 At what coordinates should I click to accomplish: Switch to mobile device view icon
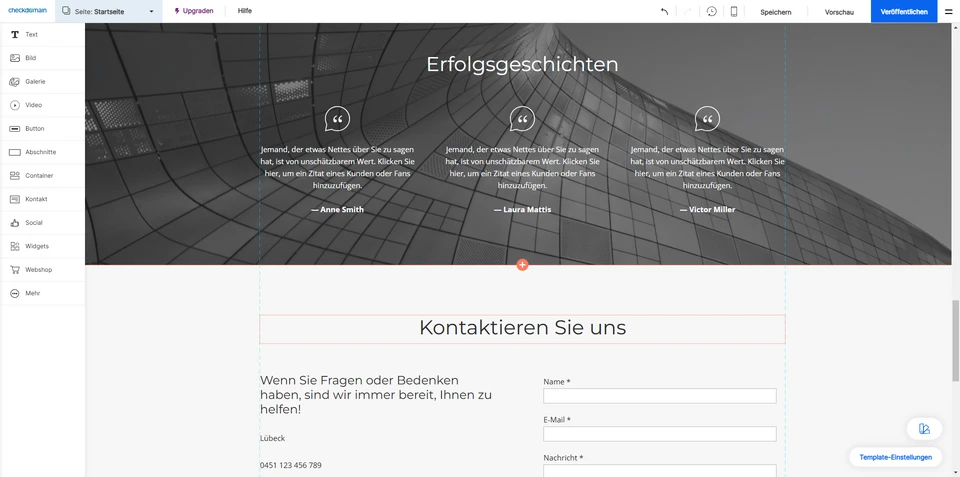click(x=733, y=11)
